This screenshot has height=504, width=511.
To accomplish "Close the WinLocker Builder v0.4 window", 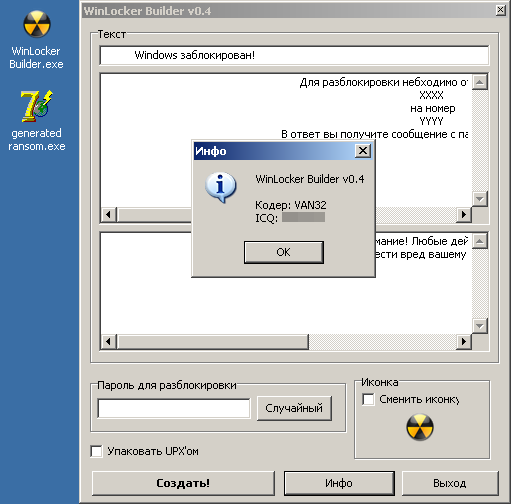I will (501, 10).
